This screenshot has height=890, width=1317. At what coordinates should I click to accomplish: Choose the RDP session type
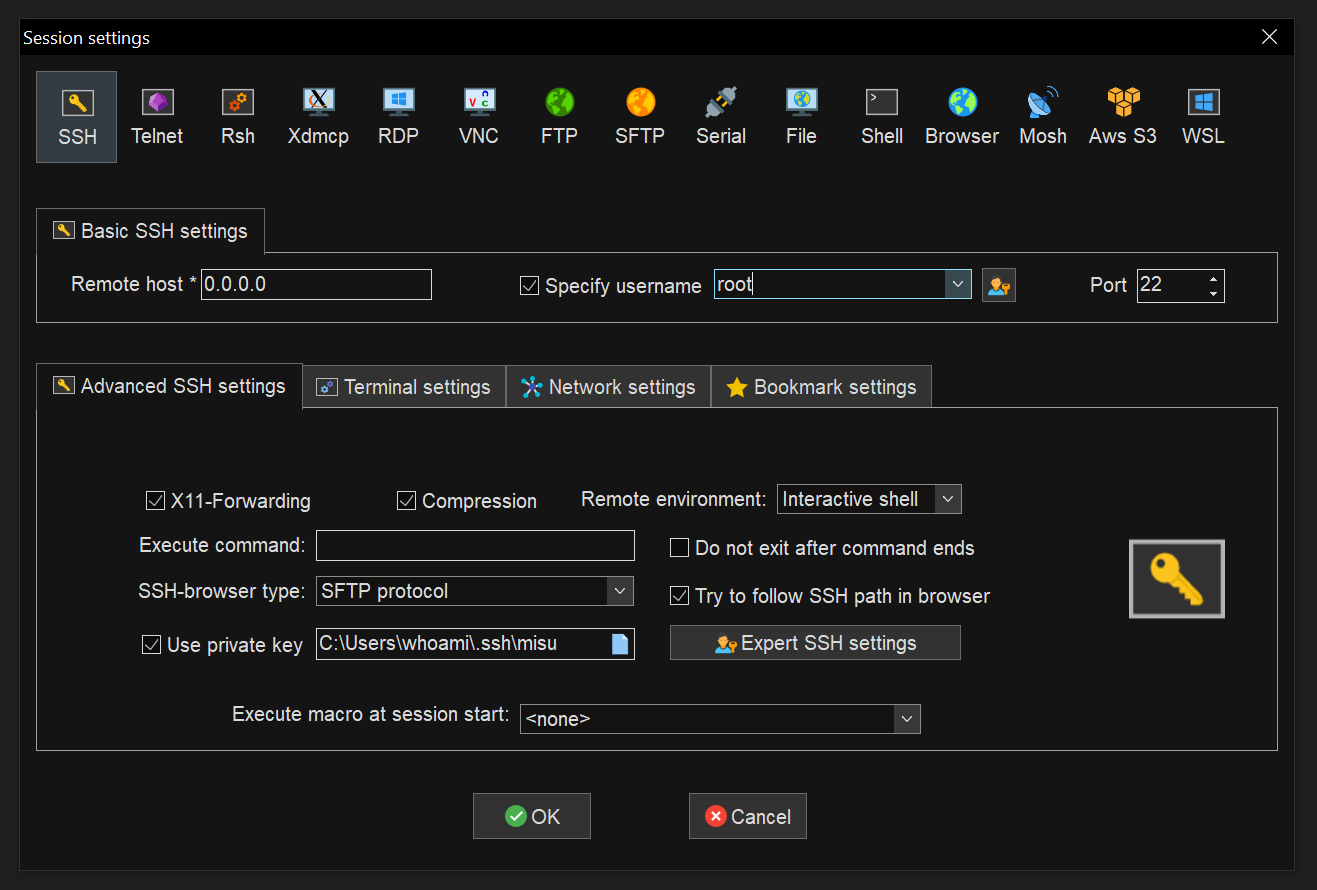pos(398,116)
